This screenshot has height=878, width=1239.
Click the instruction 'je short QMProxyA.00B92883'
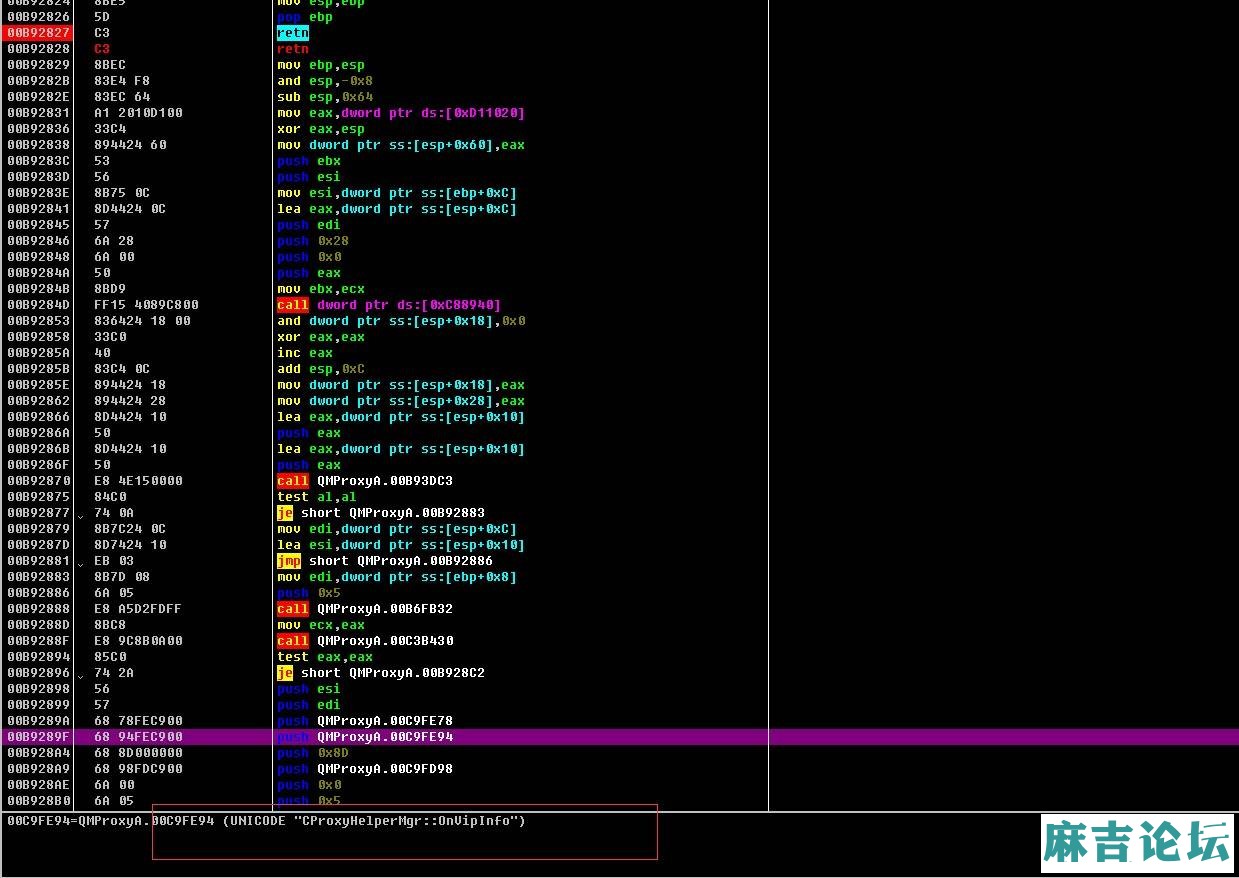tap(381, 513)
